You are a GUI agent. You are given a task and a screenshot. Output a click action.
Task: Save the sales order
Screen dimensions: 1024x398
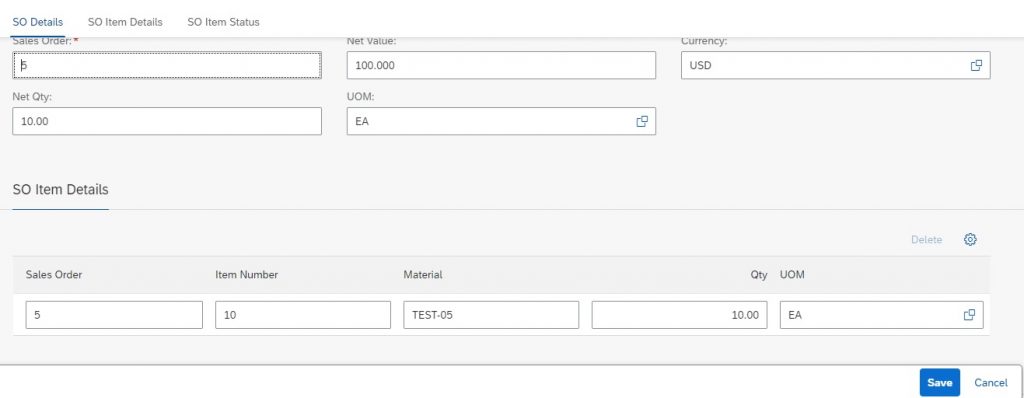coord(940,382)
